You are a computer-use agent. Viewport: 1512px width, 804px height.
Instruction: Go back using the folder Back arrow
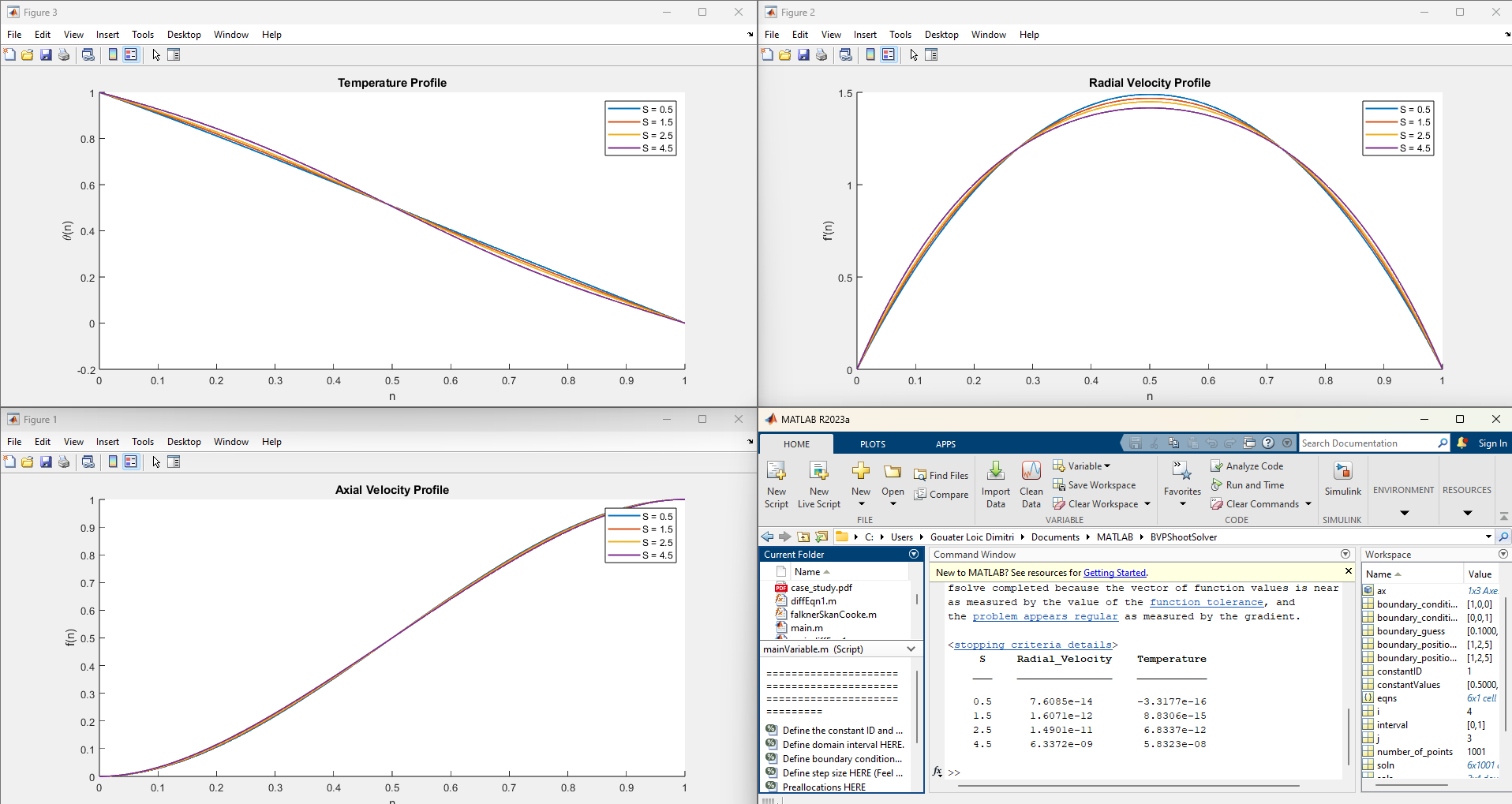tap(767, 537)
